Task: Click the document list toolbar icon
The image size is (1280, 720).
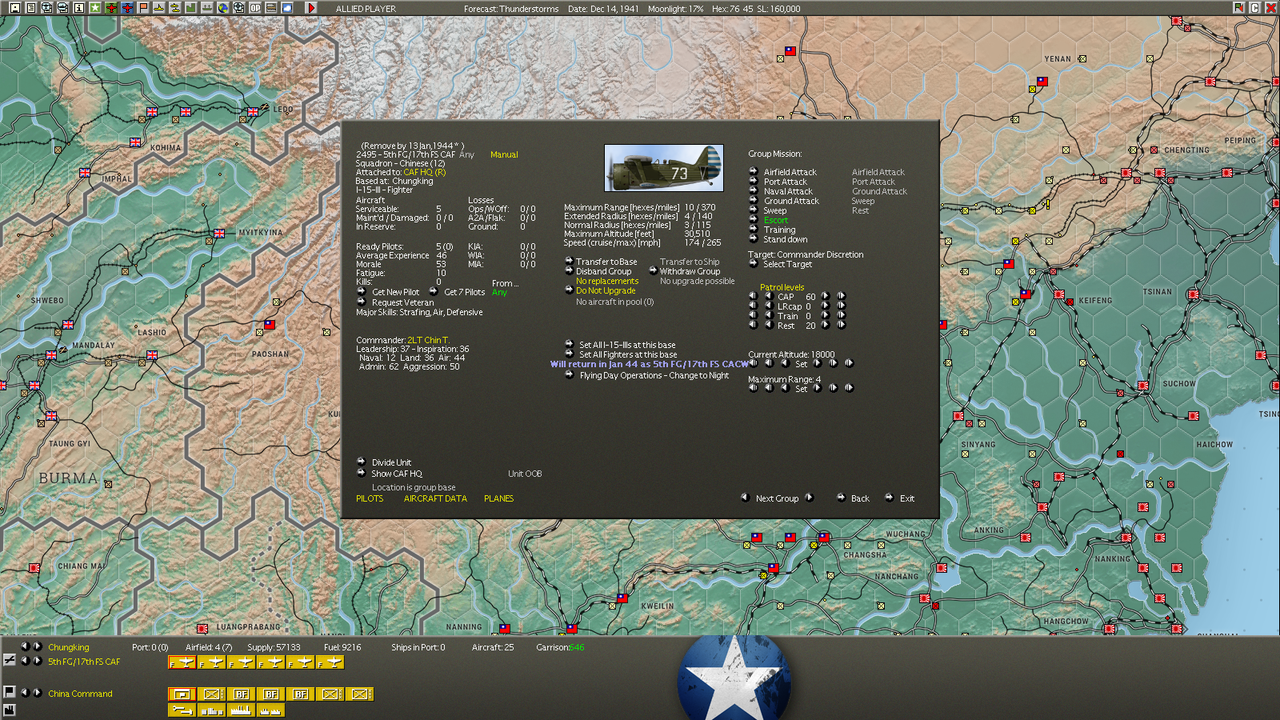Action: pos(31,8)
